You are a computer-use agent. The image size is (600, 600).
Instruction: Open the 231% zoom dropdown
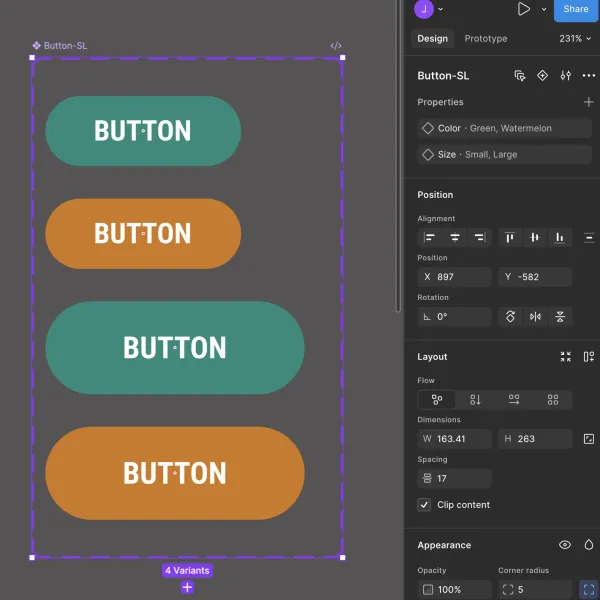click(x=575, y=39)
